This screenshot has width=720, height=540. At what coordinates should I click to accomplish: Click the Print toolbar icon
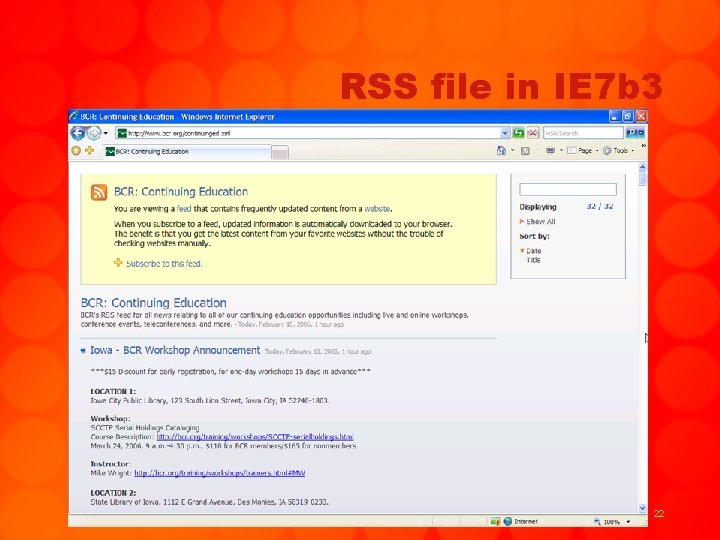tap(550, 151)
